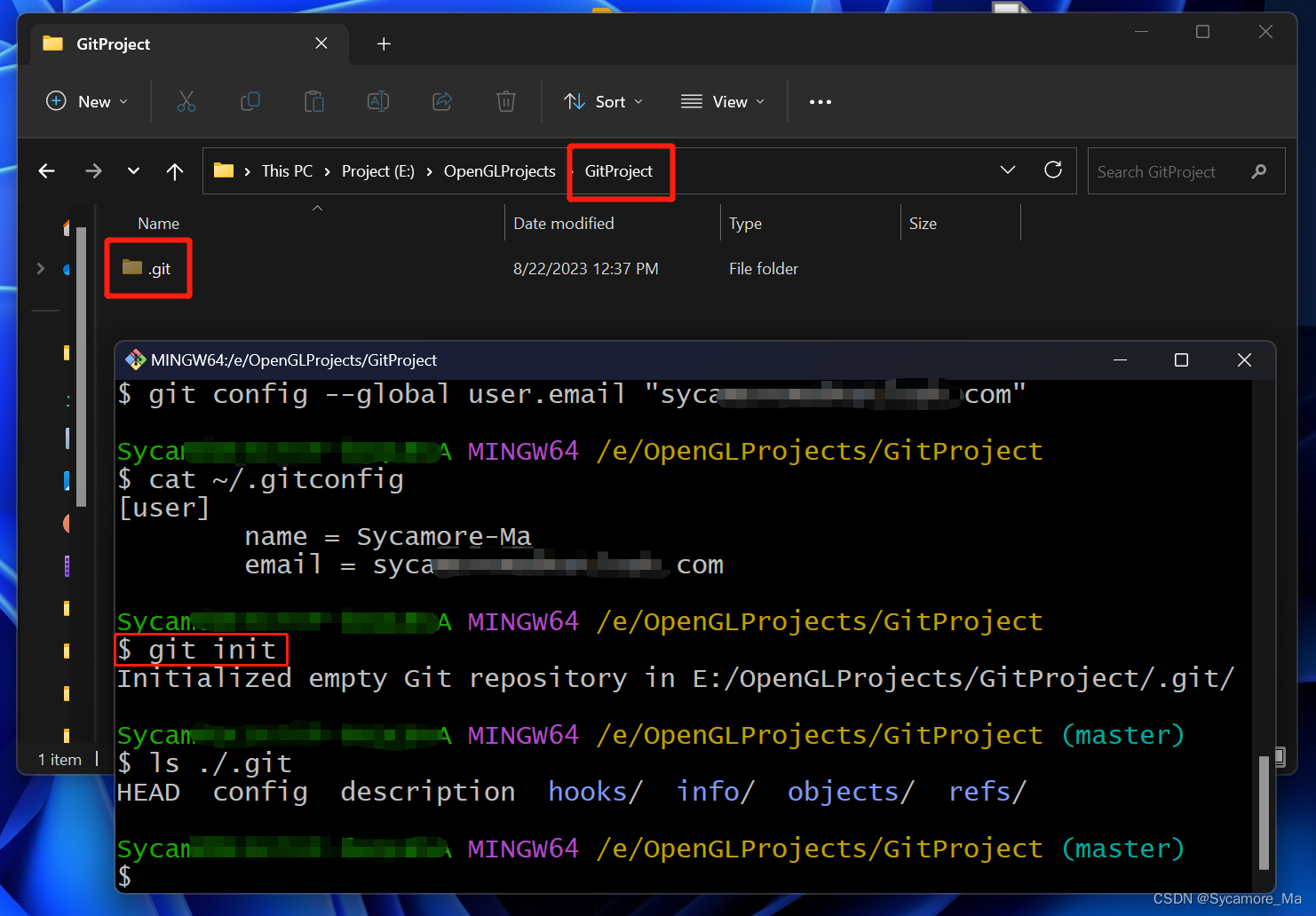The width and height of the screenshot is (1316, 916).
Task: Click OpenGLProjects in breadcrumb
Action: click(500, 171)
